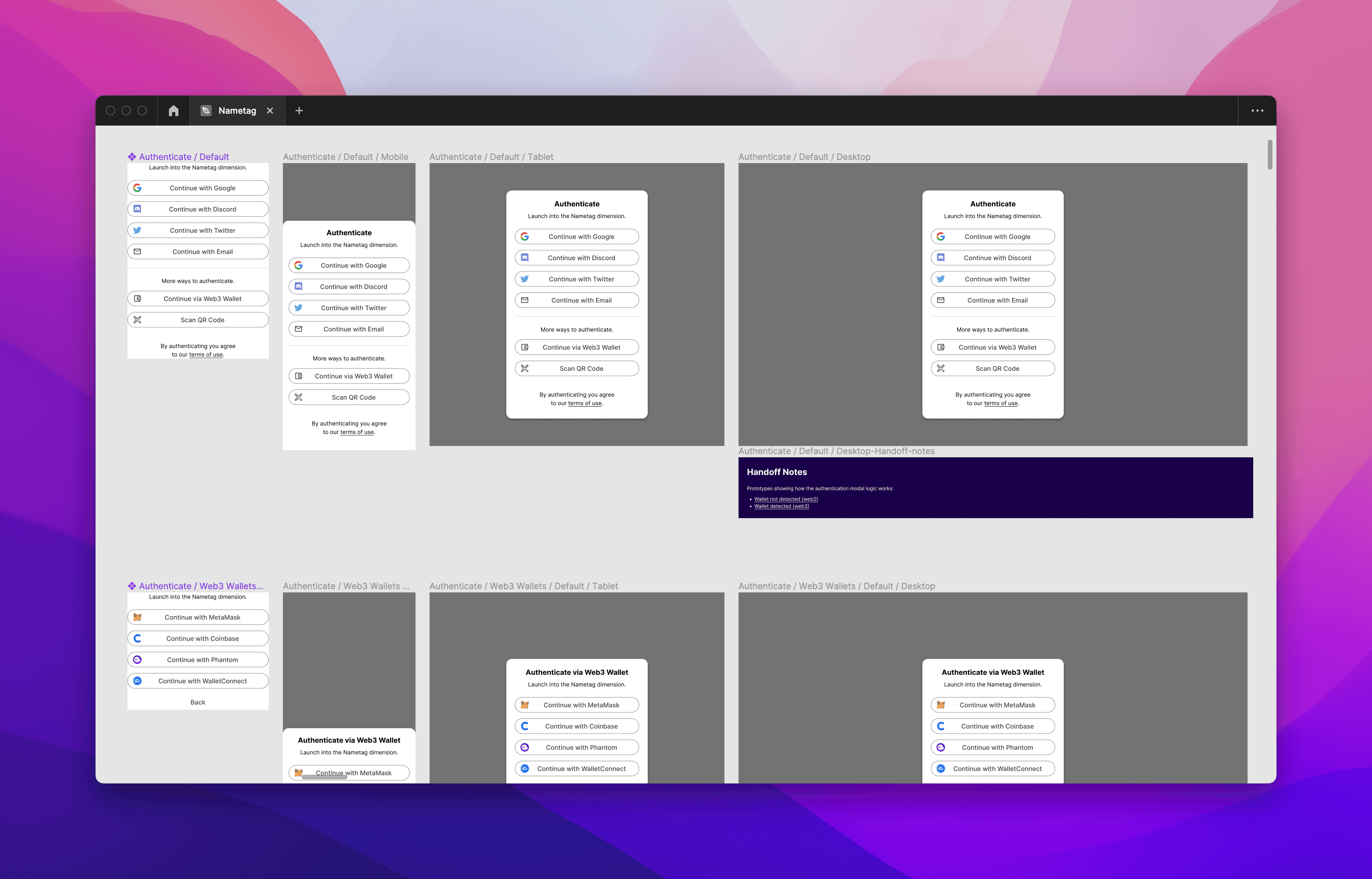Click Discord icon in Tablet frame modal
Screen dimensions: 1372x879
pyautogui.click(x=525, y=258)
